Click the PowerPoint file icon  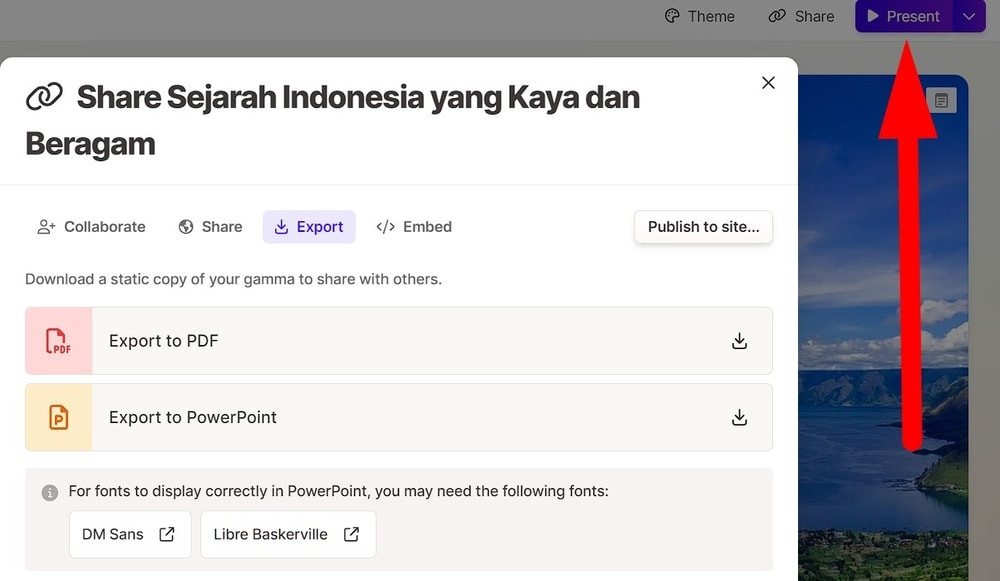coord(59,418)
